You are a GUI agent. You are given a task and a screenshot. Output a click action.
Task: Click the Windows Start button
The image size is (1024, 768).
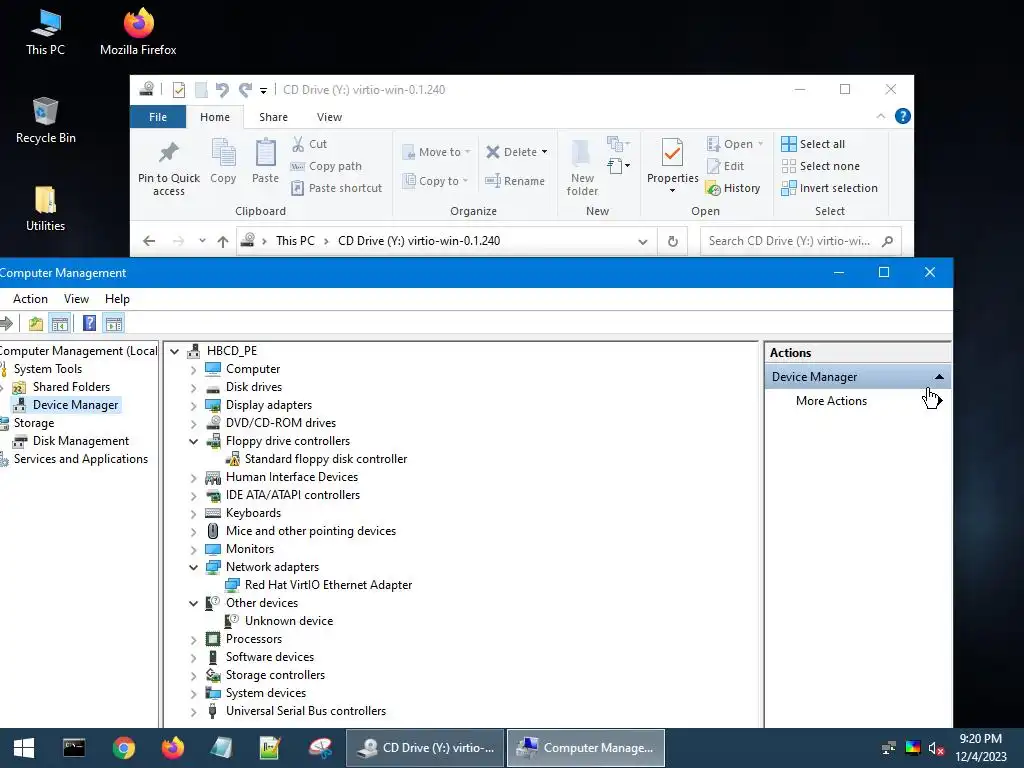pyautogui.click(x=24, y=748)
